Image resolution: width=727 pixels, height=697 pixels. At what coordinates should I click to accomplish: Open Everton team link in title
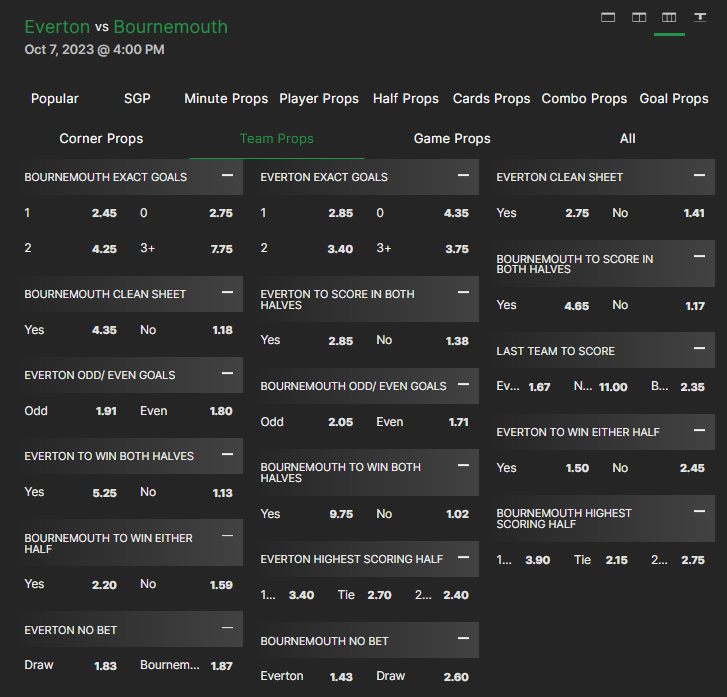pos(57,27)
